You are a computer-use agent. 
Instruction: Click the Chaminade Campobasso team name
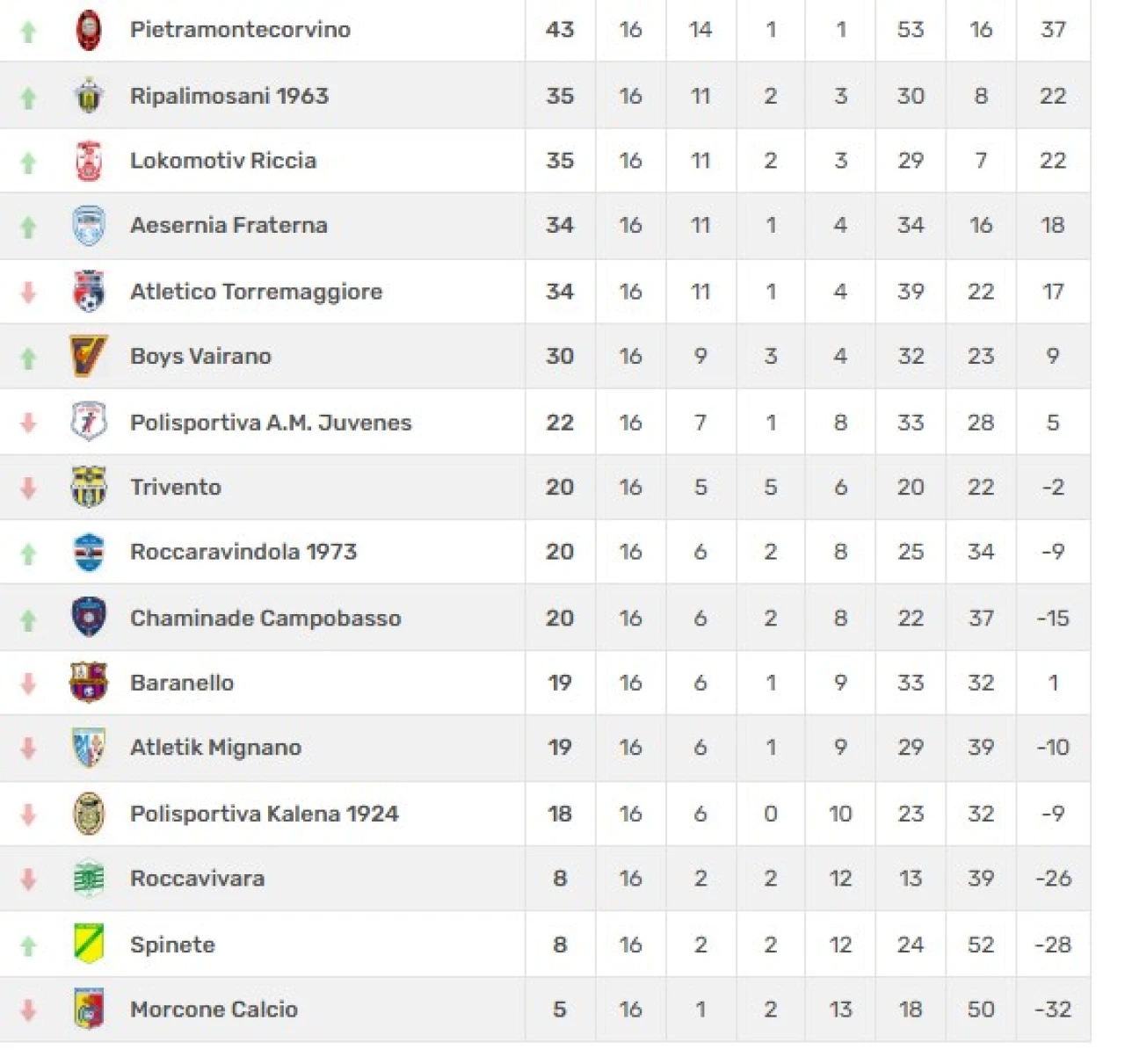pos(265,619)
